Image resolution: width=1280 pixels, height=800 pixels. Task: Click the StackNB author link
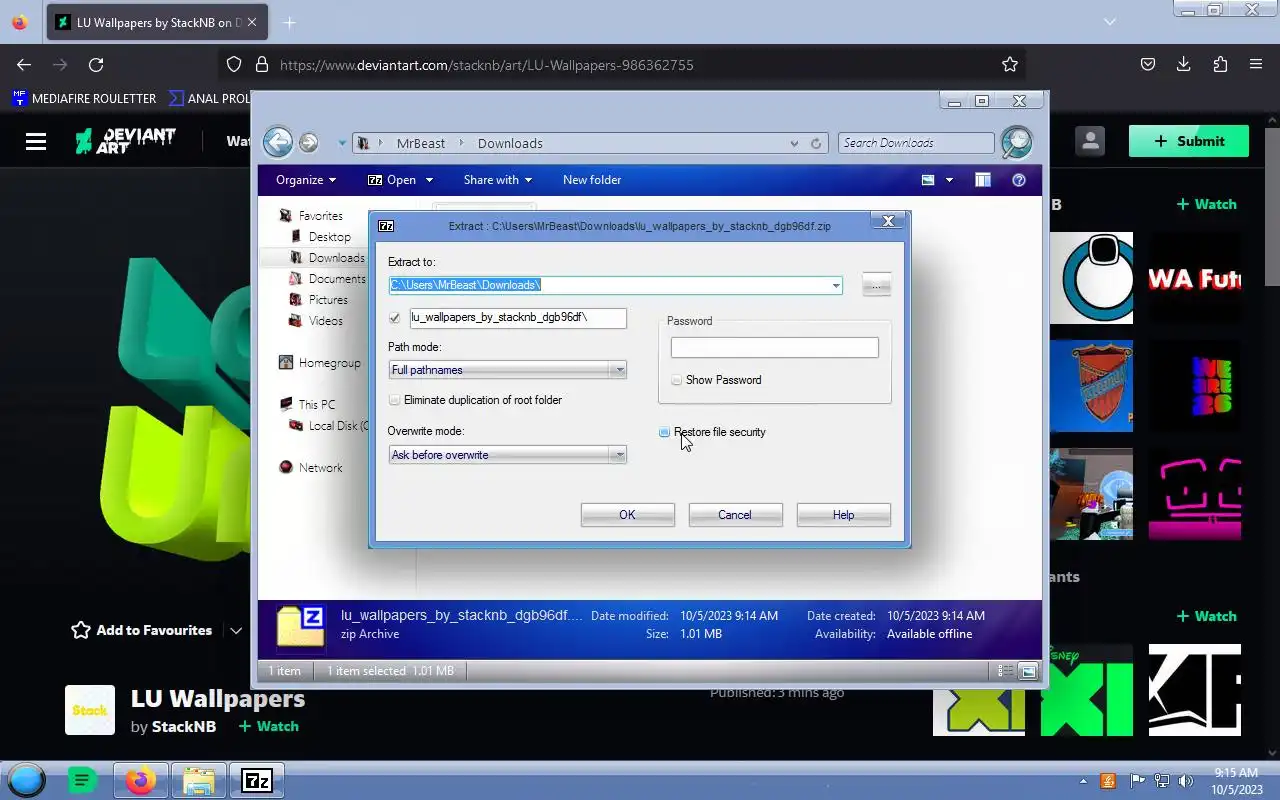click(184, 726)
